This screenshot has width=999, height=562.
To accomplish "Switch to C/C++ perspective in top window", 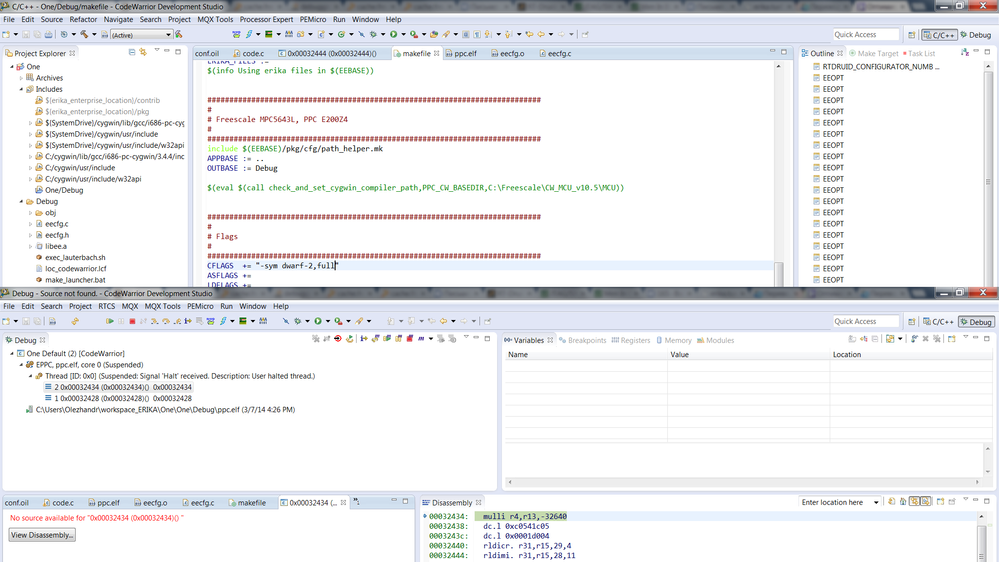I will [939, 34].
